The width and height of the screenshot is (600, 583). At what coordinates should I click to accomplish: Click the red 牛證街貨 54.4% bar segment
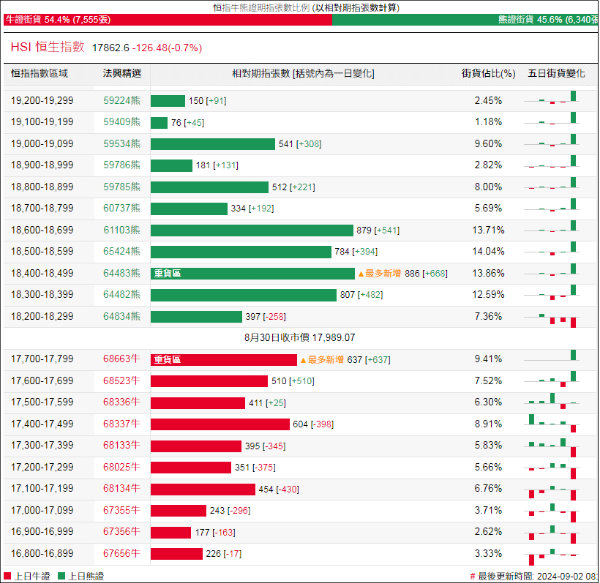(x=168, y=20)
